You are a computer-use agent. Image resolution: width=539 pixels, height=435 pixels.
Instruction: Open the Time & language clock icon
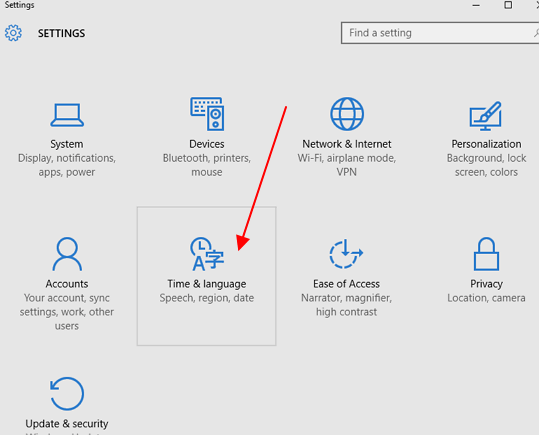207,254
